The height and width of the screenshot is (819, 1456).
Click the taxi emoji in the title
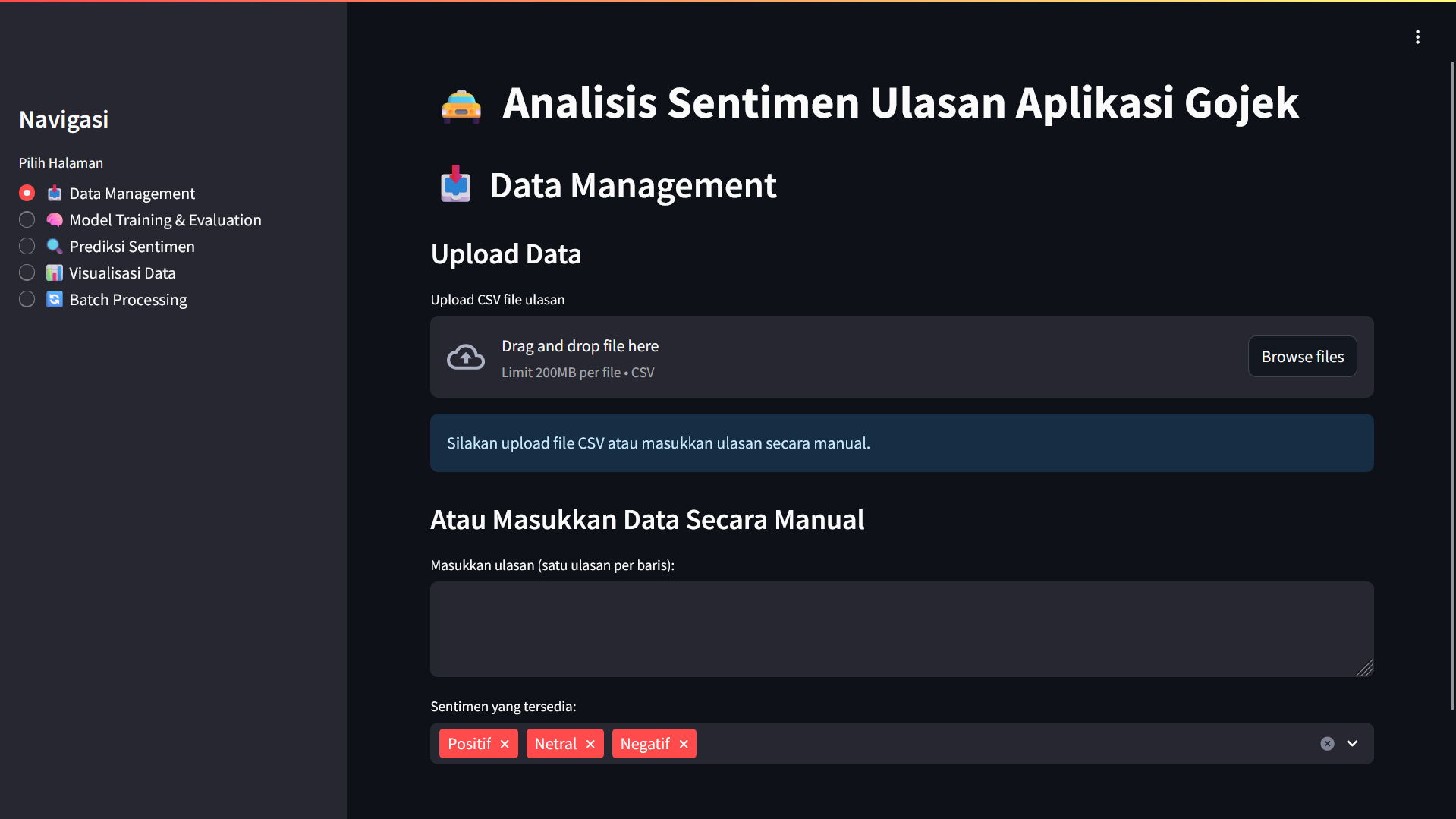(x=461, y=106)
